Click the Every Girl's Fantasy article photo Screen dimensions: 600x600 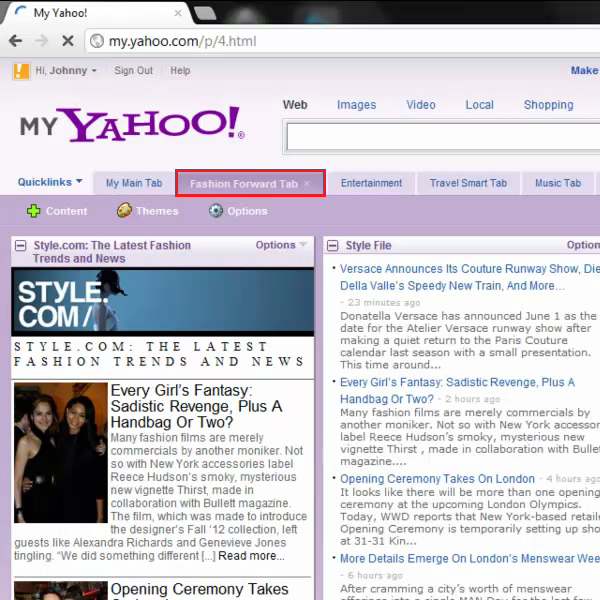(x=61, y=453)
